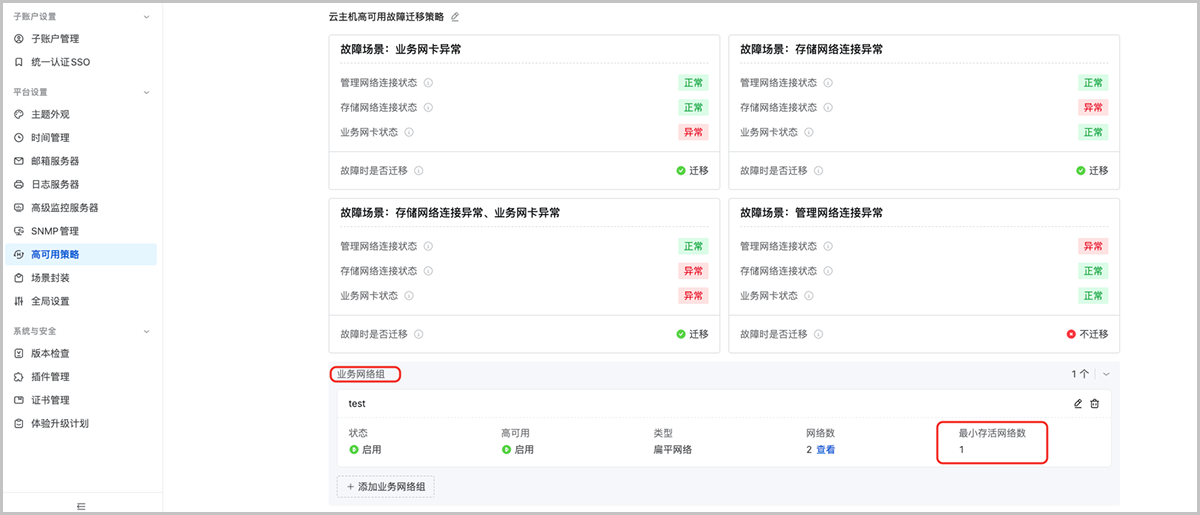Click 异常 badge for 管理网络连接状态 in 管理网络连接异常 card
Screen dimensions: 1200x515
(1093, 246)
